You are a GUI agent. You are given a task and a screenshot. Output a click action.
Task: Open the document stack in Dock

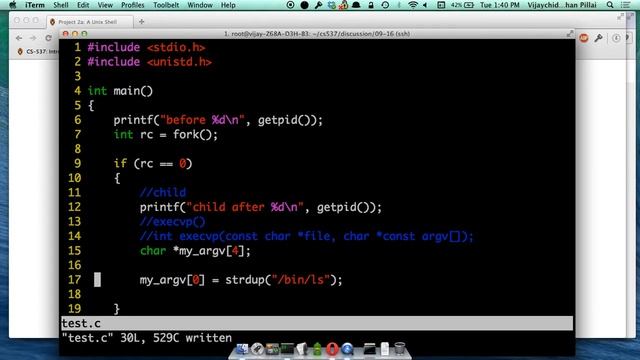coord(385,349)
